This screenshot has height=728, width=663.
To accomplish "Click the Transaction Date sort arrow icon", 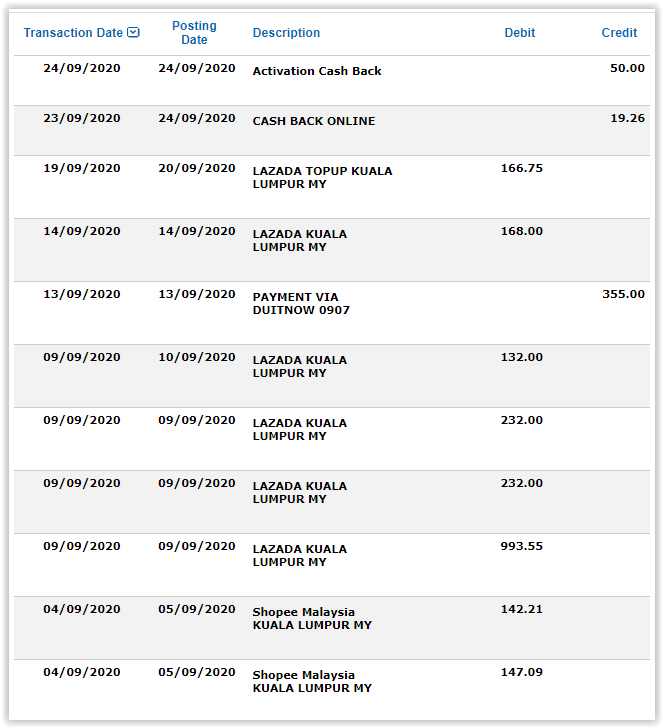I will click(x=133, y=32).
